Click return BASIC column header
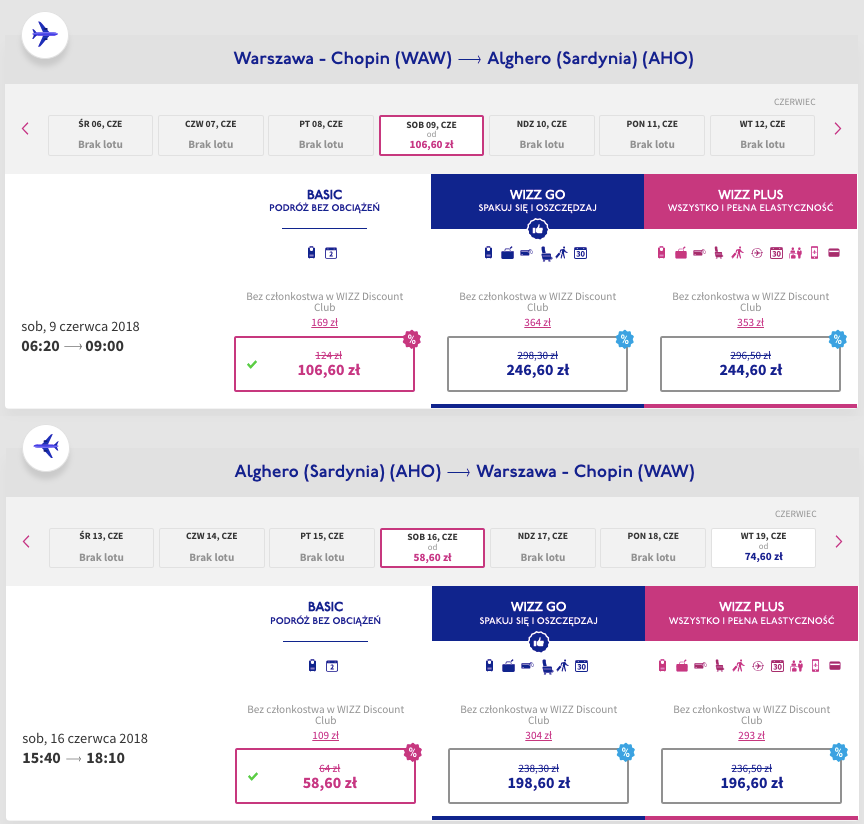The image size is (864, 824). click(x=326, y=613)
